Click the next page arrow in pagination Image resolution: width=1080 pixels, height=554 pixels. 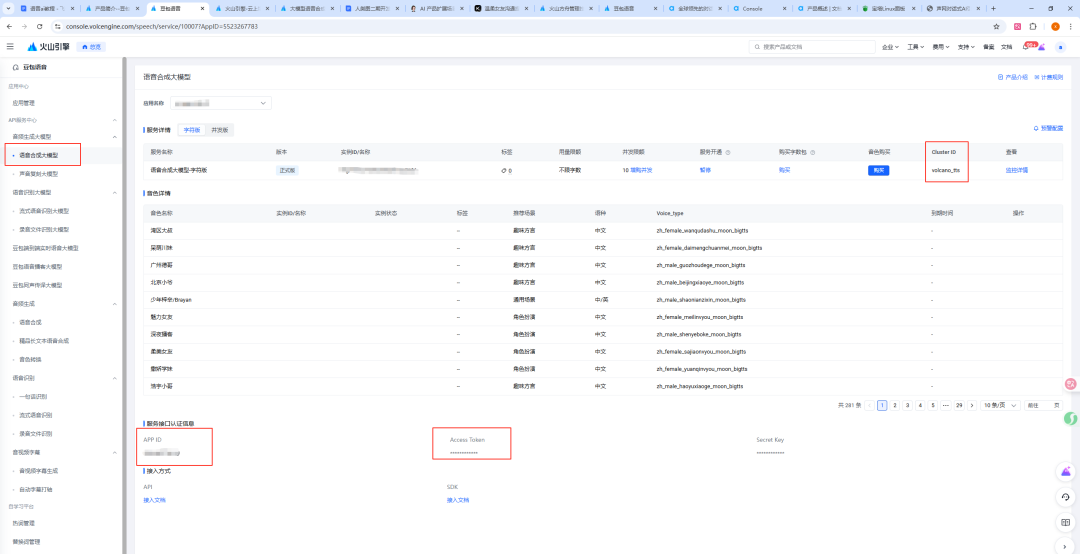tap(972, 405)
